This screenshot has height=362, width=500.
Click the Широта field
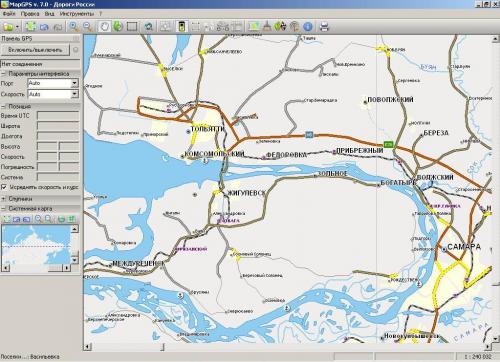(x=58, y=126)
